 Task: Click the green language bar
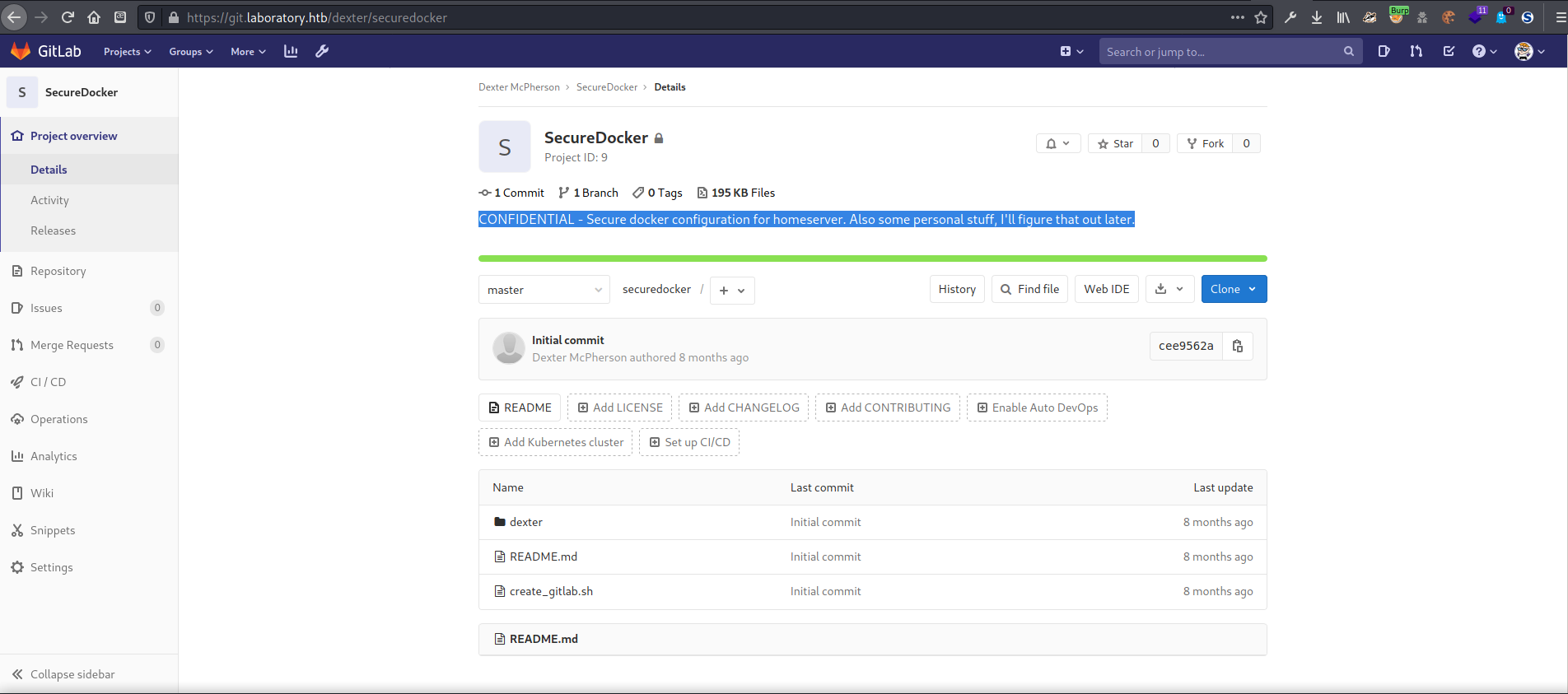coord(872,259)
